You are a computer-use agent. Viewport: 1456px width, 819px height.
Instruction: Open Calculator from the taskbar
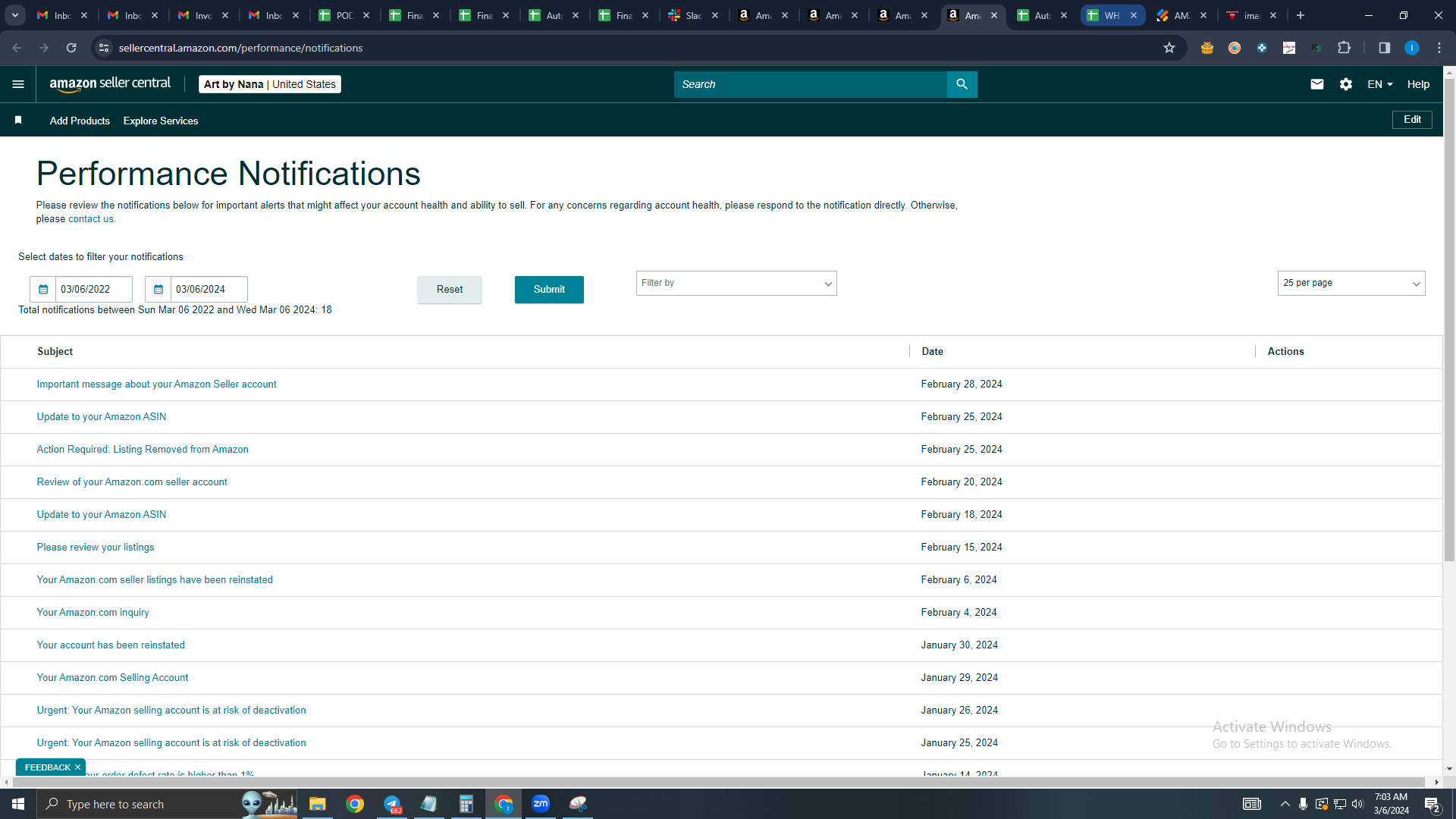466,804
